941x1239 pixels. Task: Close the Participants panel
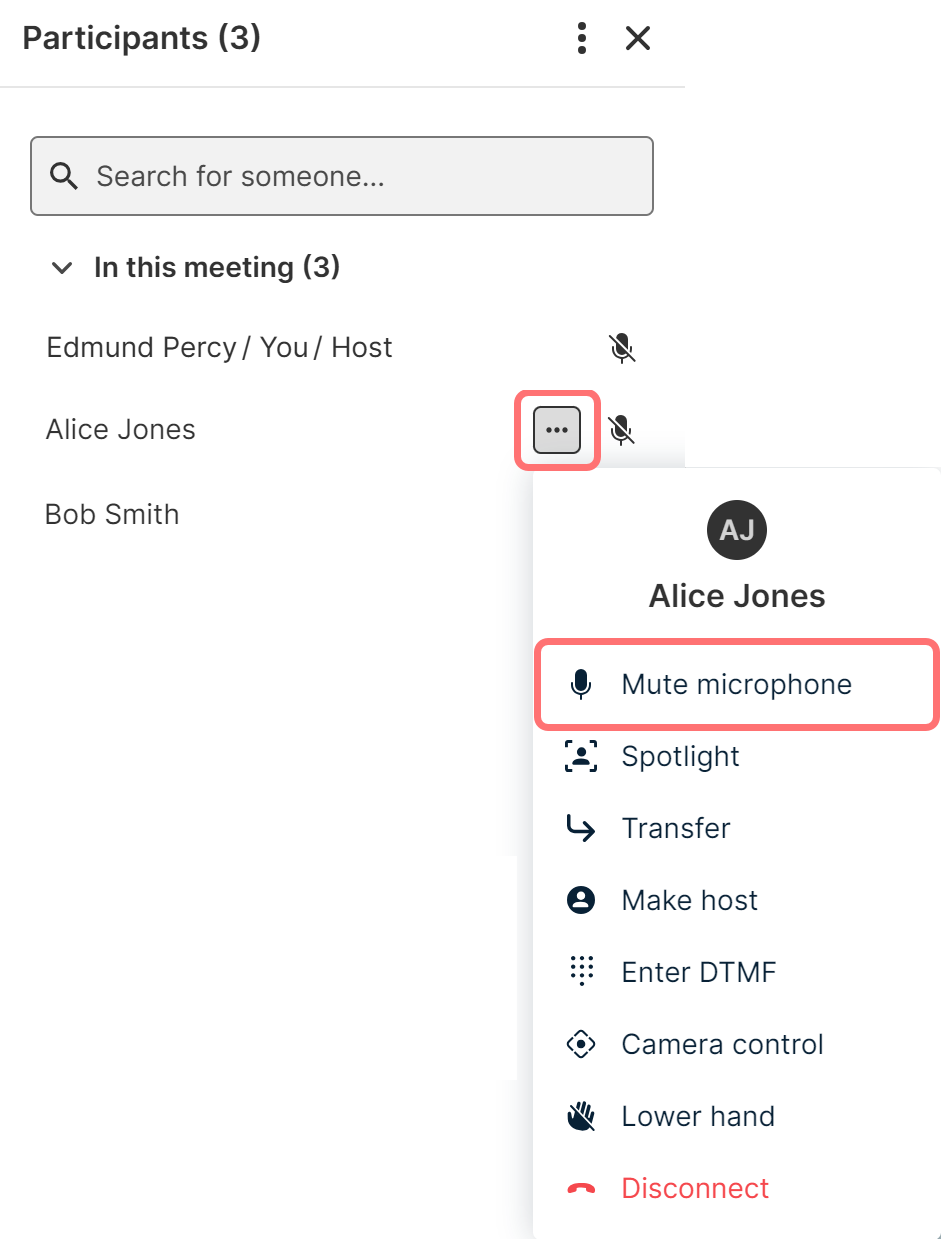coord(637,39)
